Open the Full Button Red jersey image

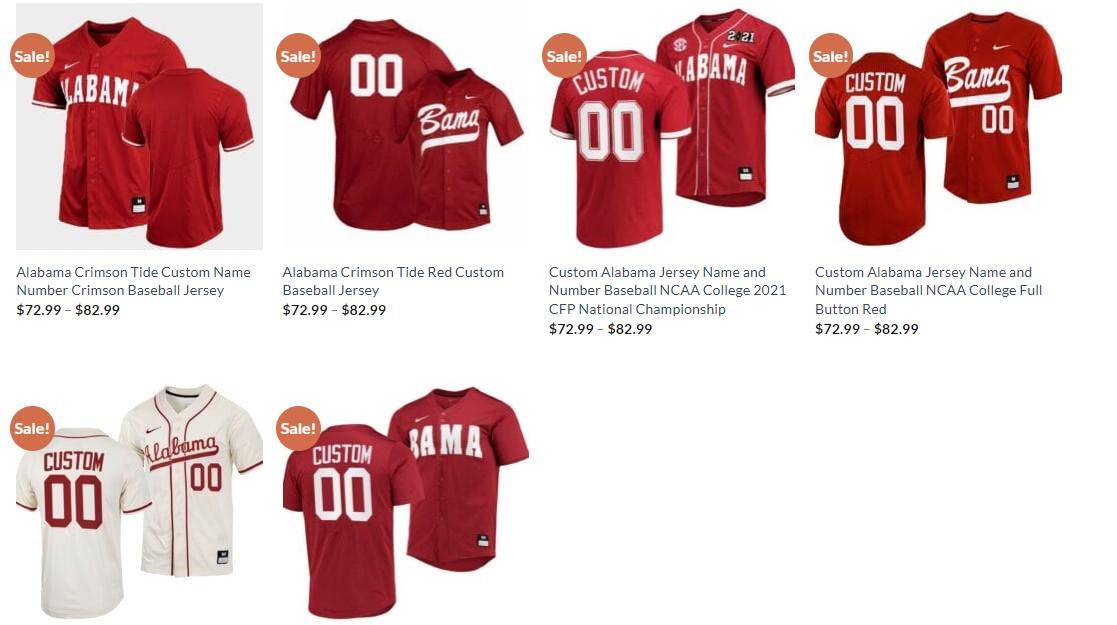938,126
